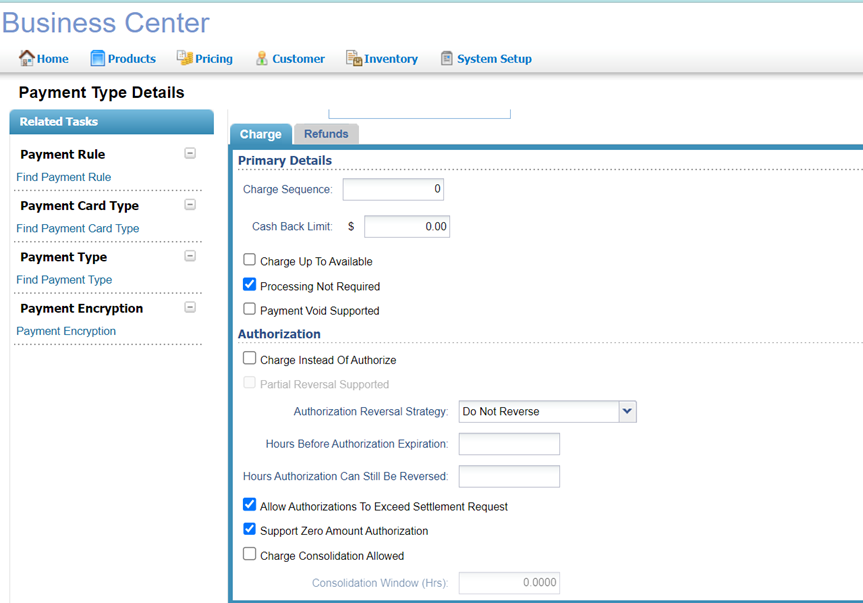Open the Find Payment Rule link
863x603 pixels.
(x=64, y=177)
